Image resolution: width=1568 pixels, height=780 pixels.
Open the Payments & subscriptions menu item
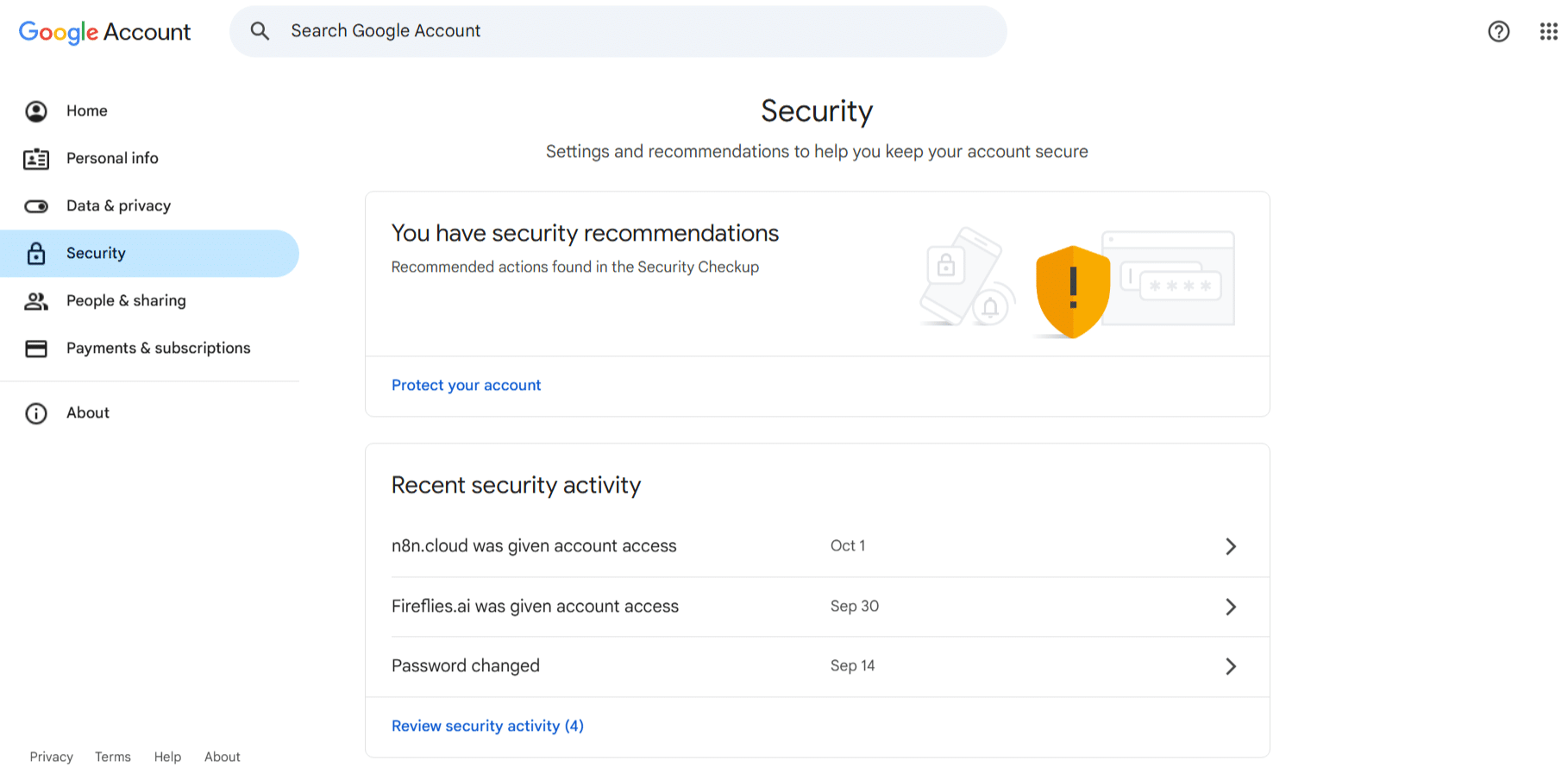click(158, 349)
